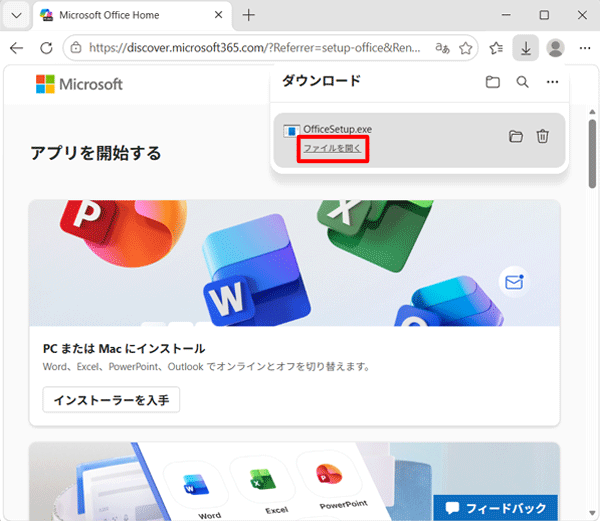Open a new browser tab
The height and width of the screenshot is (521, 600).
click(249, 15)
